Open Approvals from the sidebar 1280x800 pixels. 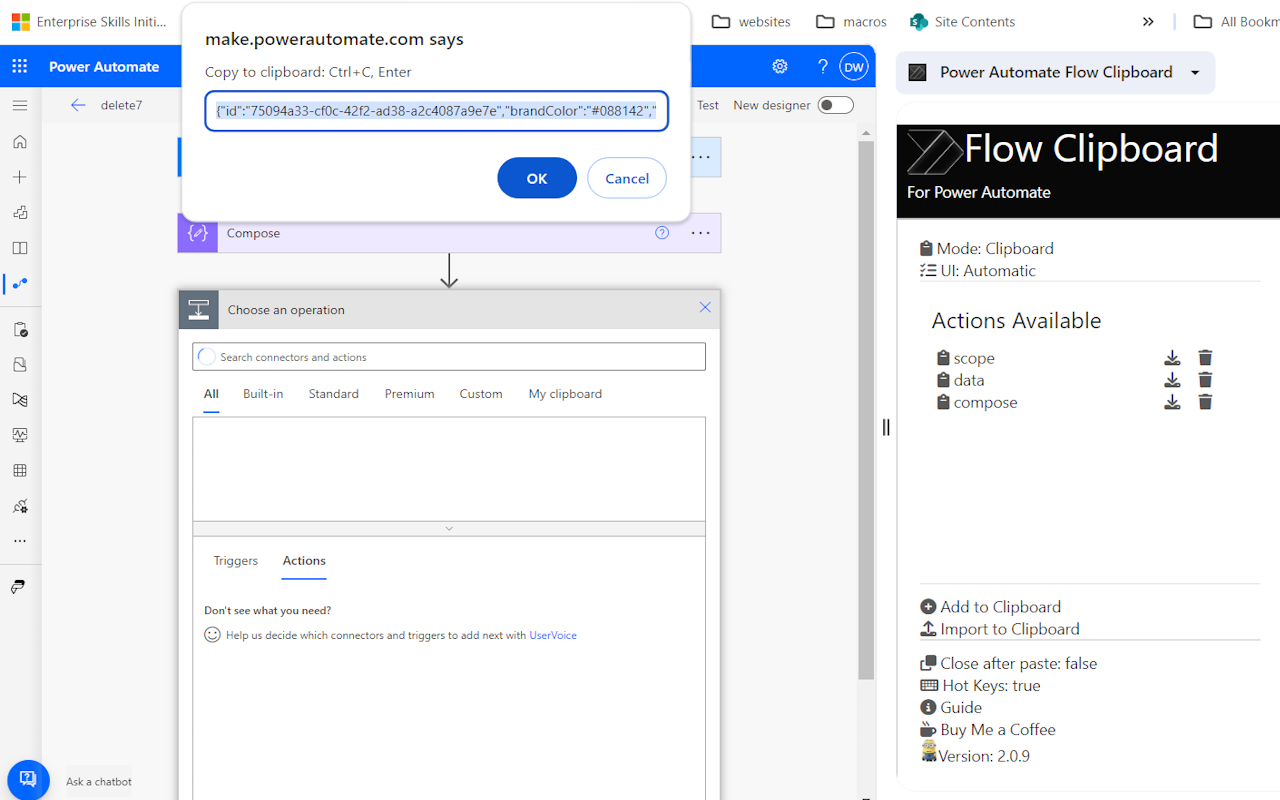(x=20, y=329)
